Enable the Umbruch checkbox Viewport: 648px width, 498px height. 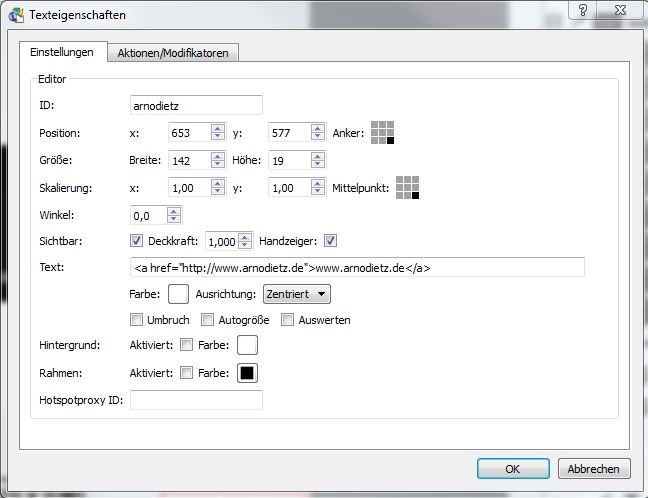coord(137,320)
